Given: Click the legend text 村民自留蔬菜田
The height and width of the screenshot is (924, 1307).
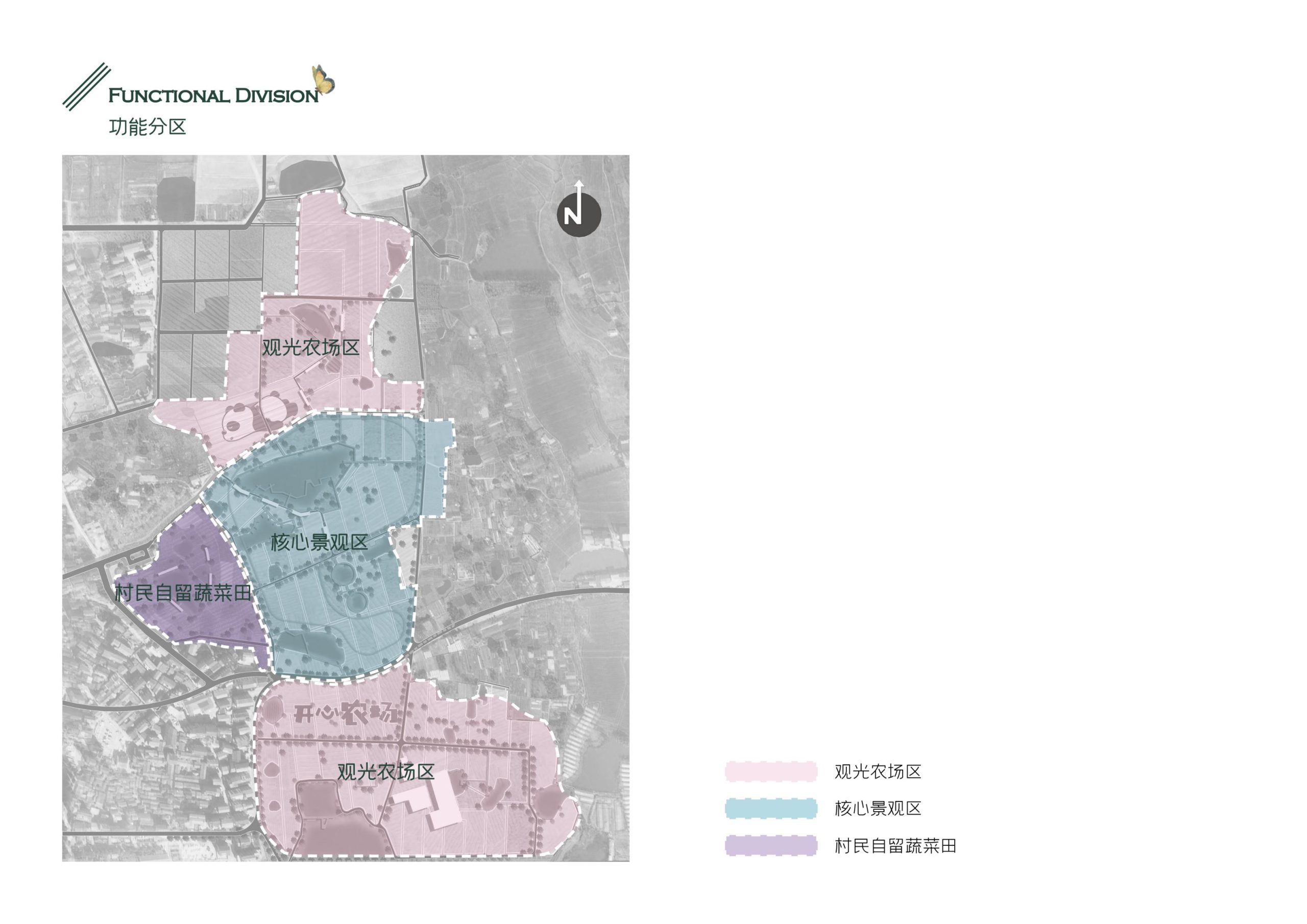Looking at the screenshot, I should (895, 846).
